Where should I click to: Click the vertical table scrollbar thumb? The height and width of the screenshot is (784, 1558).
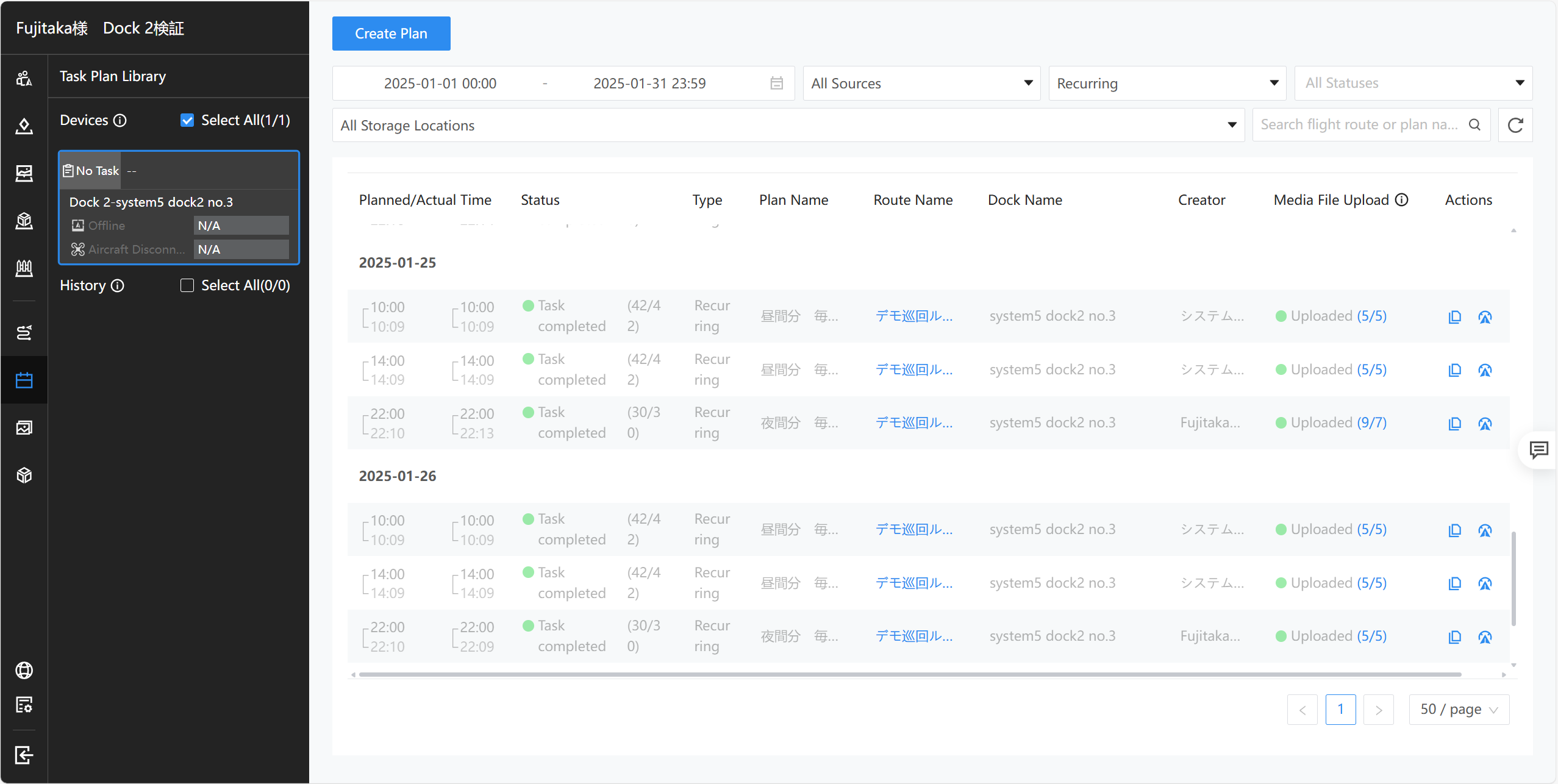[1513, 579]
